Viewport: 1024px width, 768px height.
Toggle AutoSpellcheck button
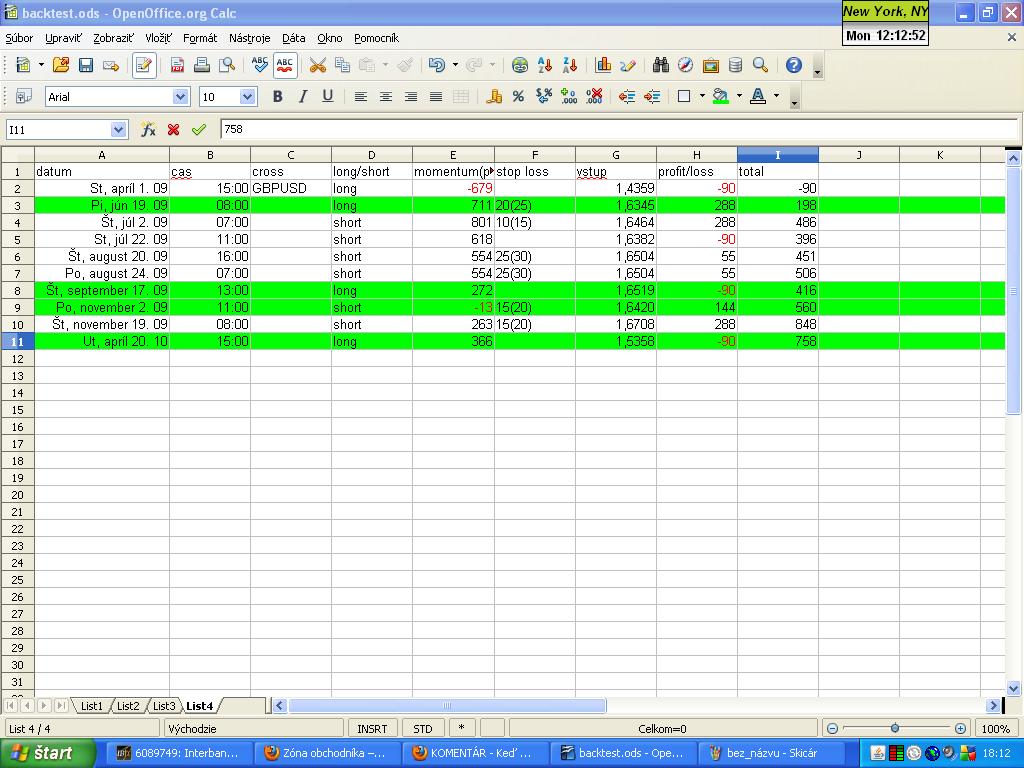coord(285,65)
